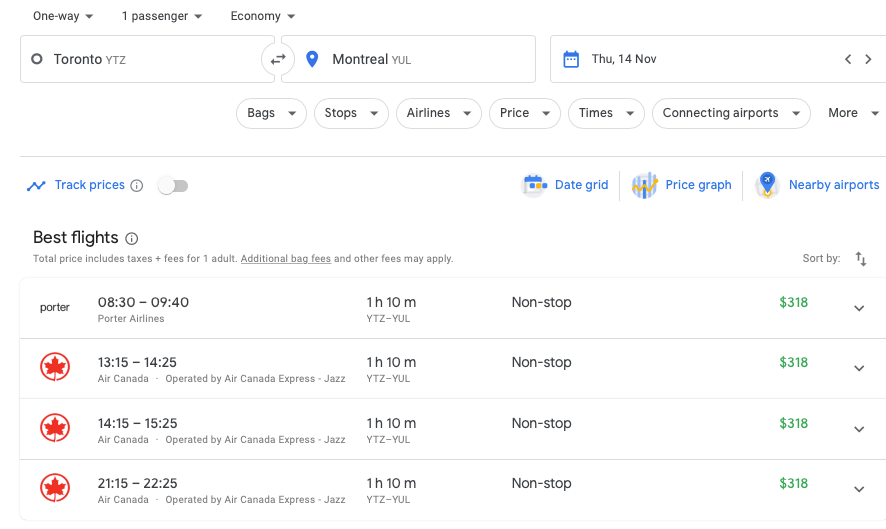The width and height of the screenshot is (886, 529).
Task: Open the Times filter
Action: point(606,113)
